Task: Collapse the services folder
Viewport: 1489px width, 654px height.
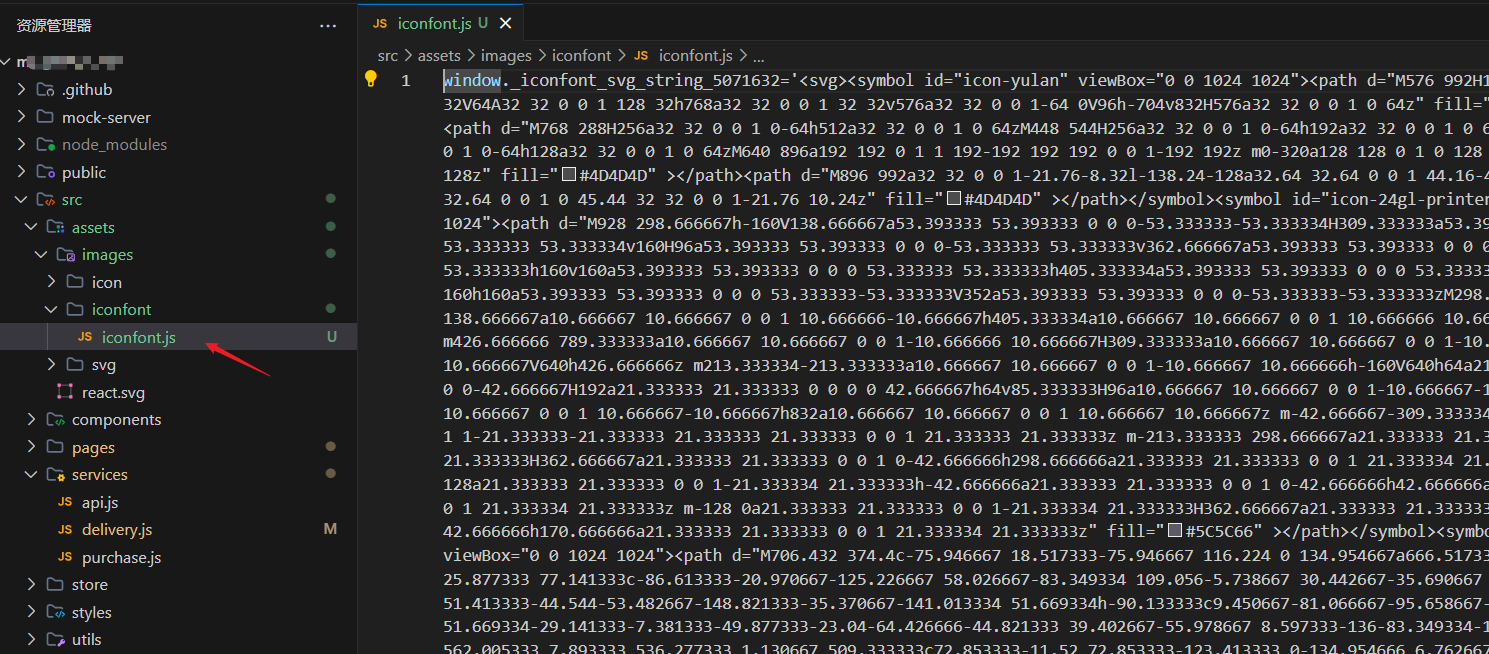Action: (x=32, y=475)
